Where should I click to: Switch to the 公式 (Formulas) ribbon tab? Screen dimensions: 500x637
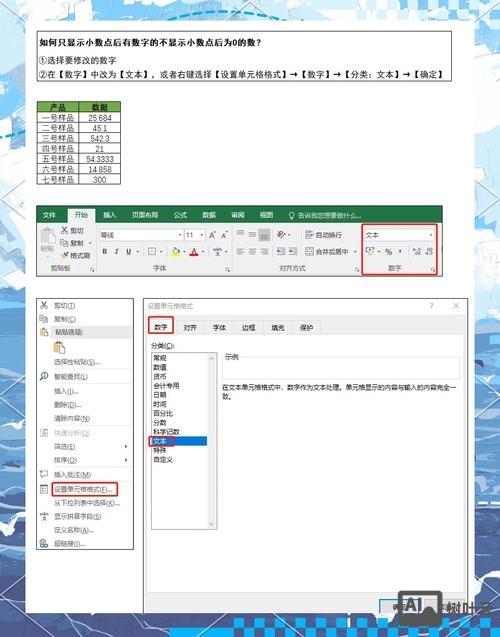point(180,215)
